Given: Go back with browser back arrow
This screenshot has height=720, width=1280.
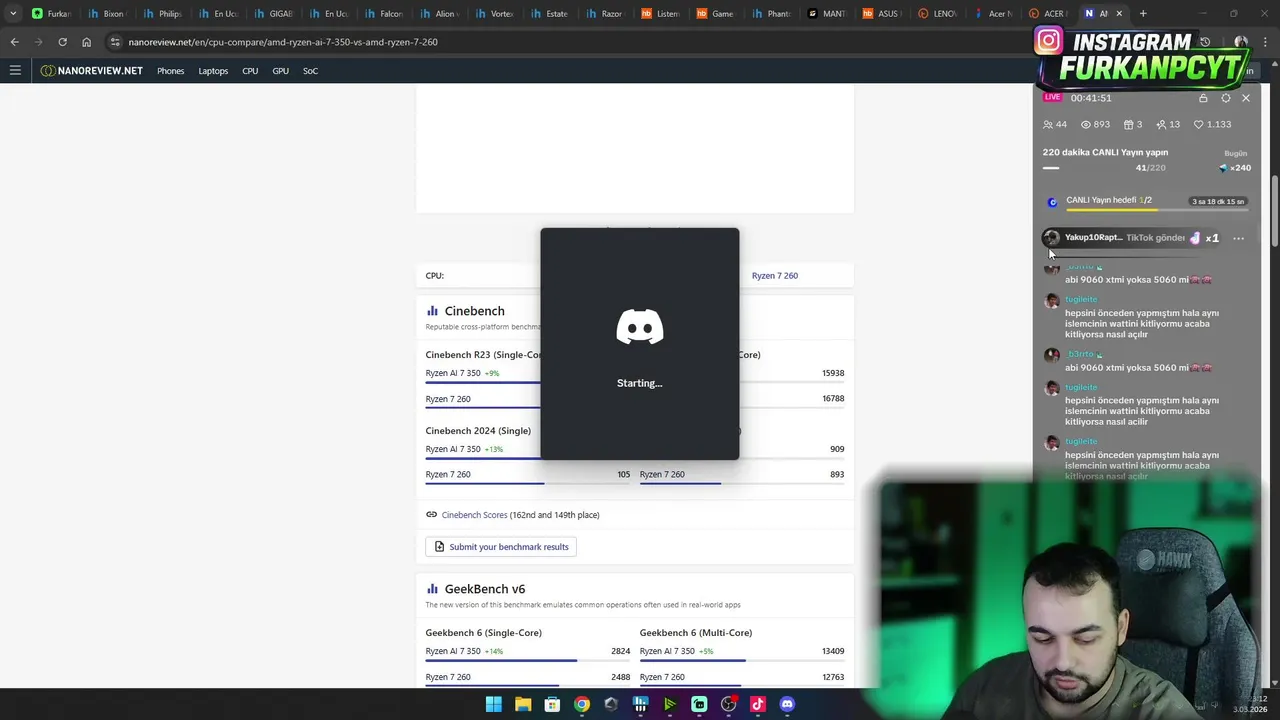Looking at the screenshot, I should point(14,42).
